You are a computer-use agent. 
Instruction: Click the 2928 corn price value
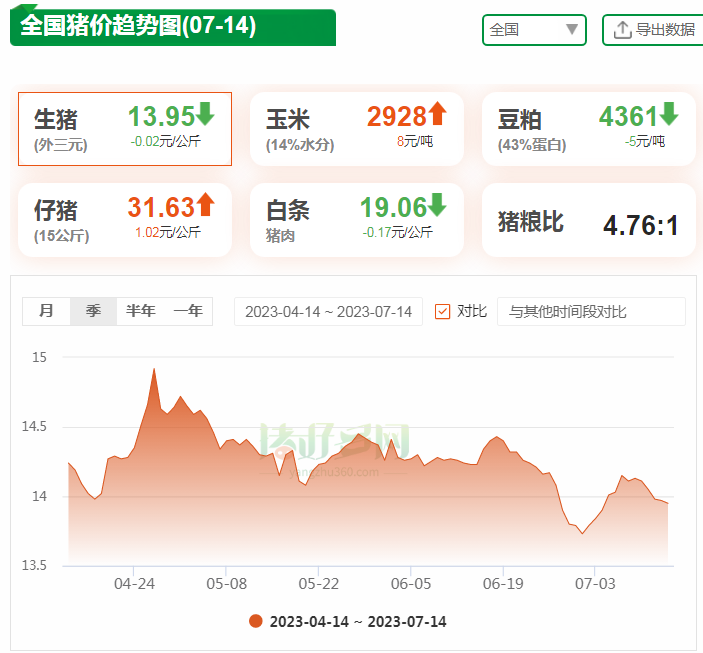(397, 116)
